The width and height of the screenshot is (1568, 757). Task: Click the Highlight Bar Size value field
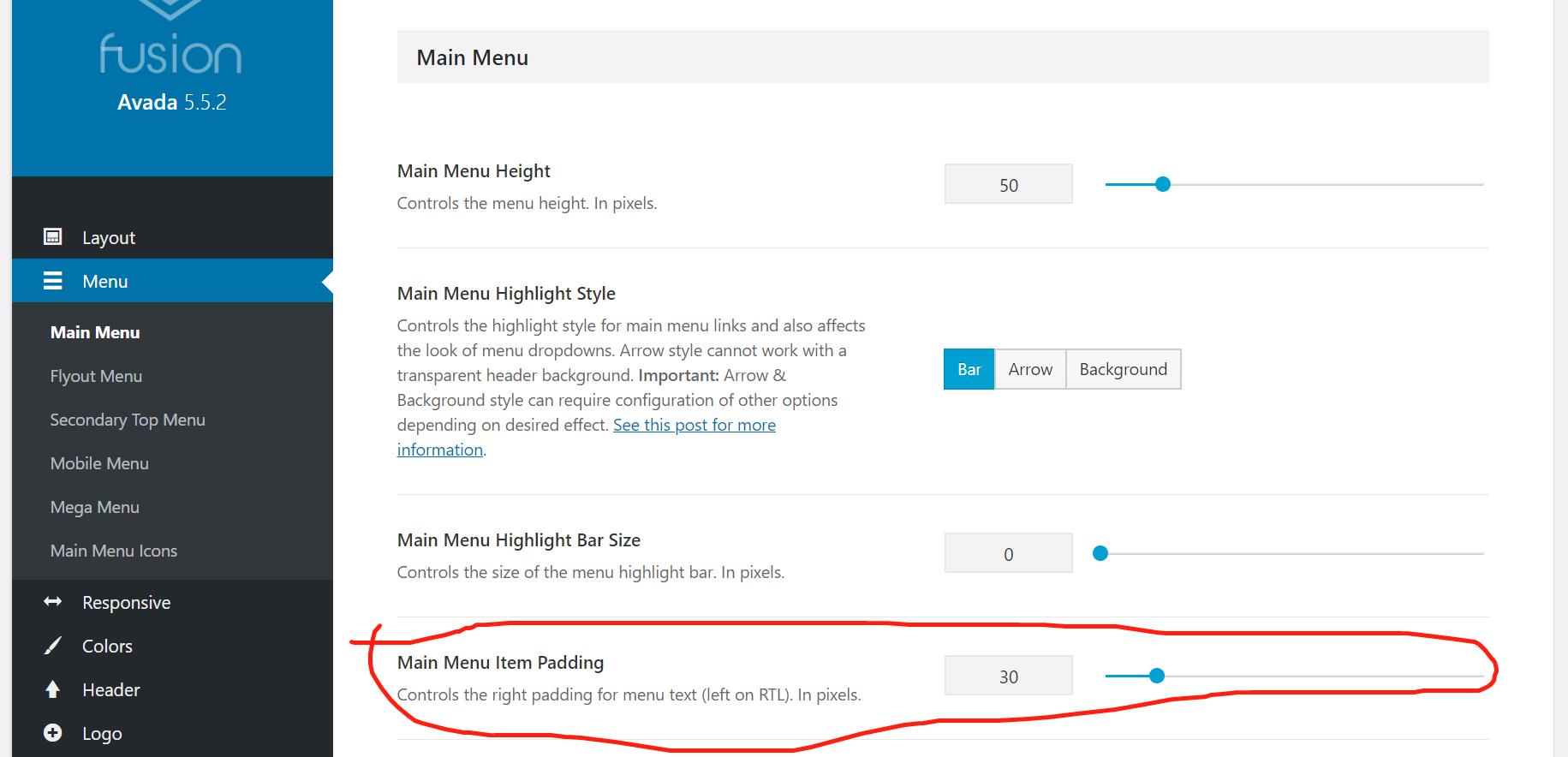[x=1008, y=554]
